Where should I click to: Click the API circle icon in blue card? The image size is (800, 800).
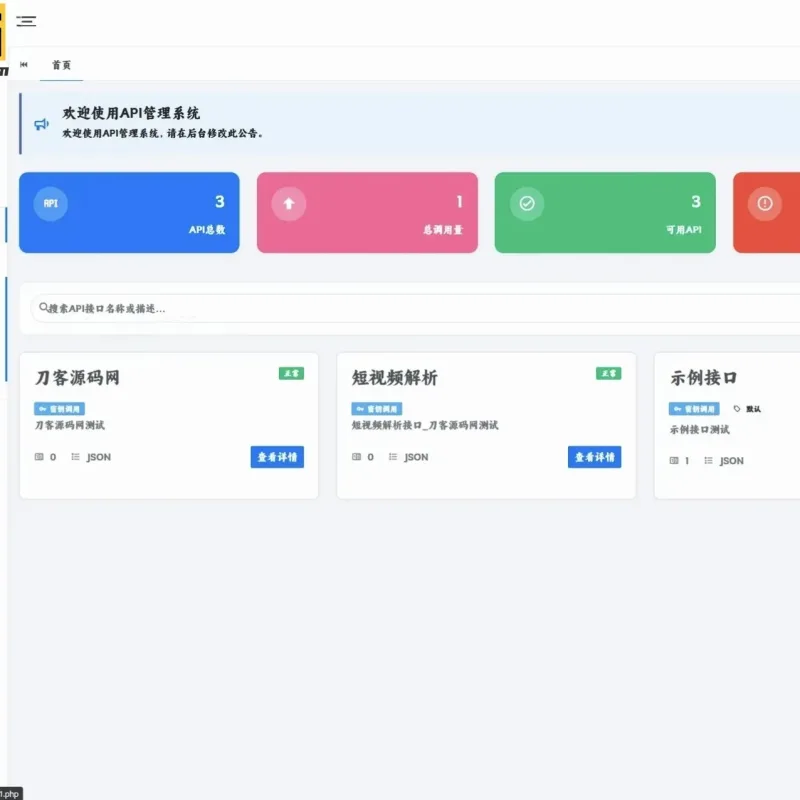tap(51, 203)
